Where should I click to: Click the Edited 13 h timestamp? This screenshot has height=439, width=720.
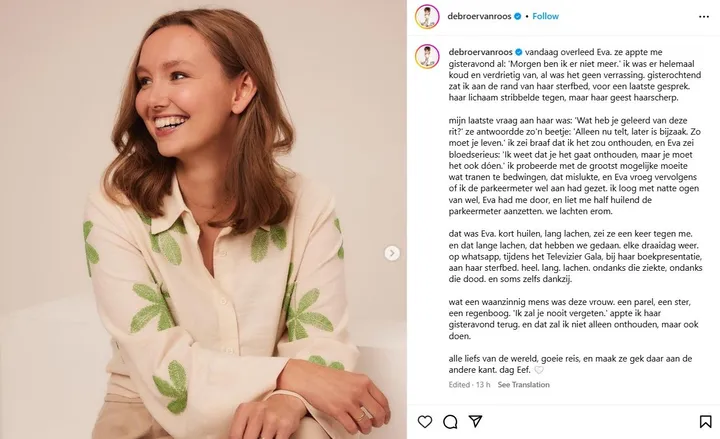point(469,385)
